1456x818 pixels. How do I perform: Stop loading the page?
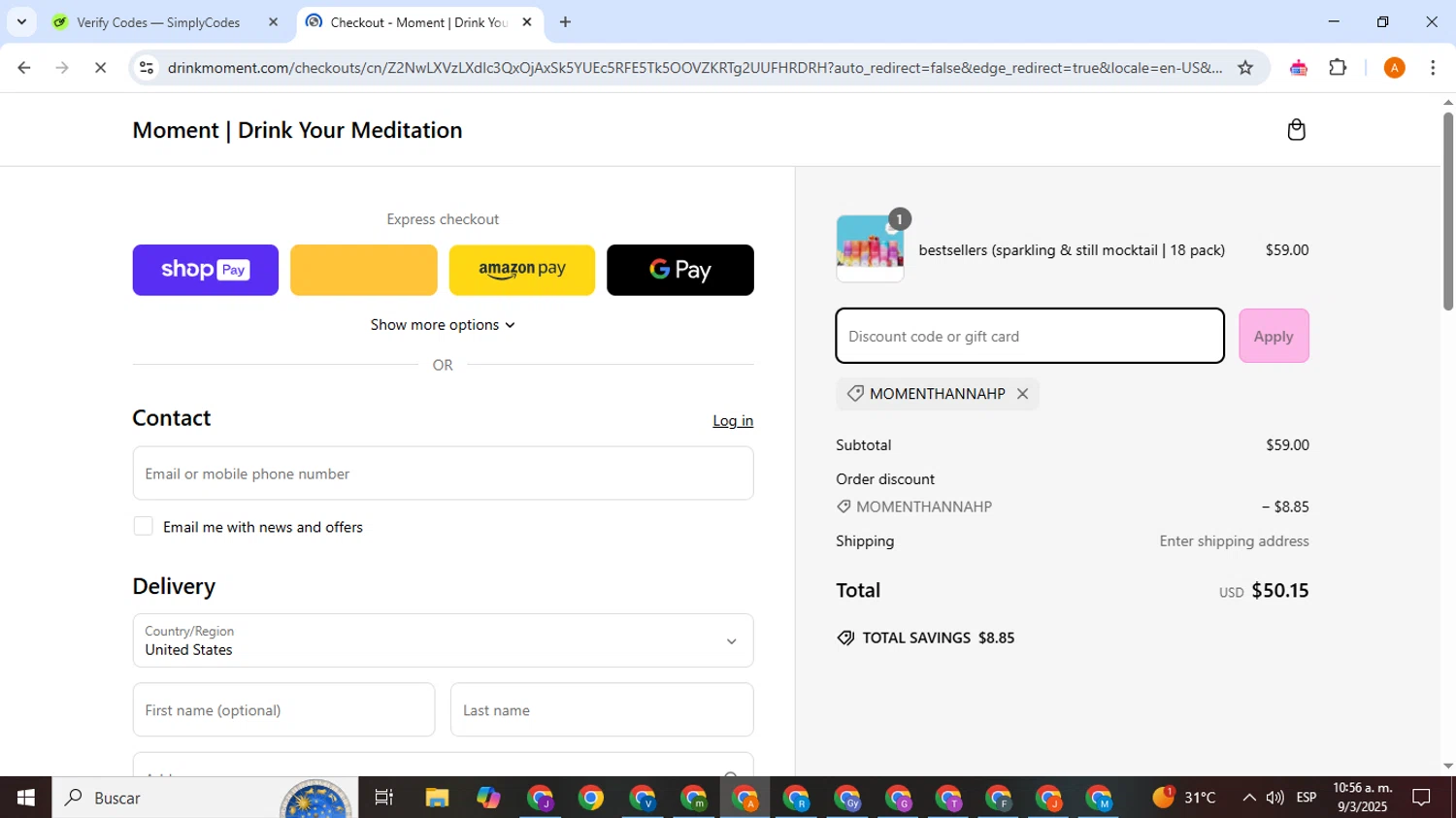click(x=101, y=68)
